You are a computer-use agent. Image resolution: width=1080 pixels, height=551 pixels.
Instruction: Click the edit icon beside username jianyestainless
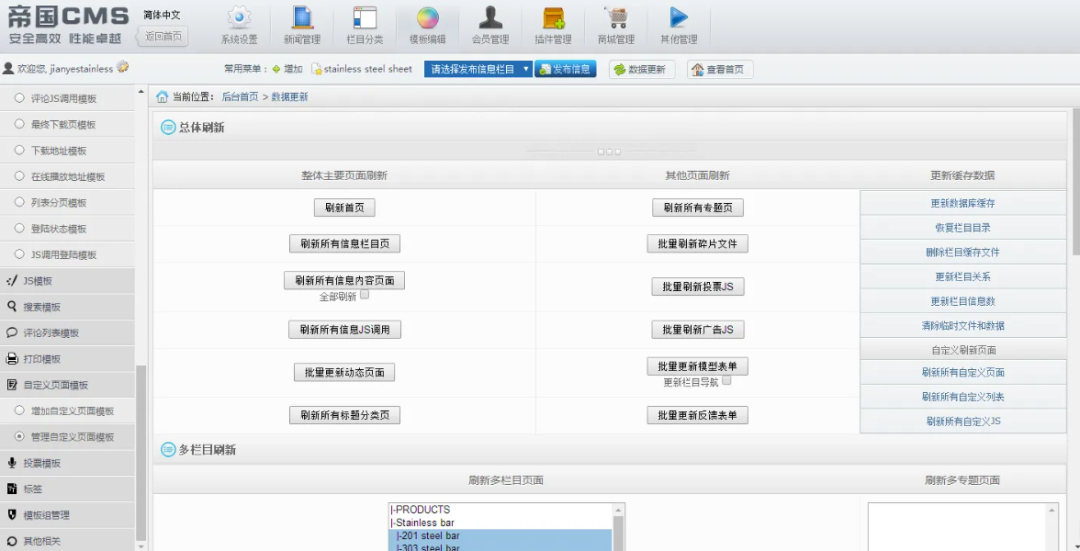[x=123, y=67]
